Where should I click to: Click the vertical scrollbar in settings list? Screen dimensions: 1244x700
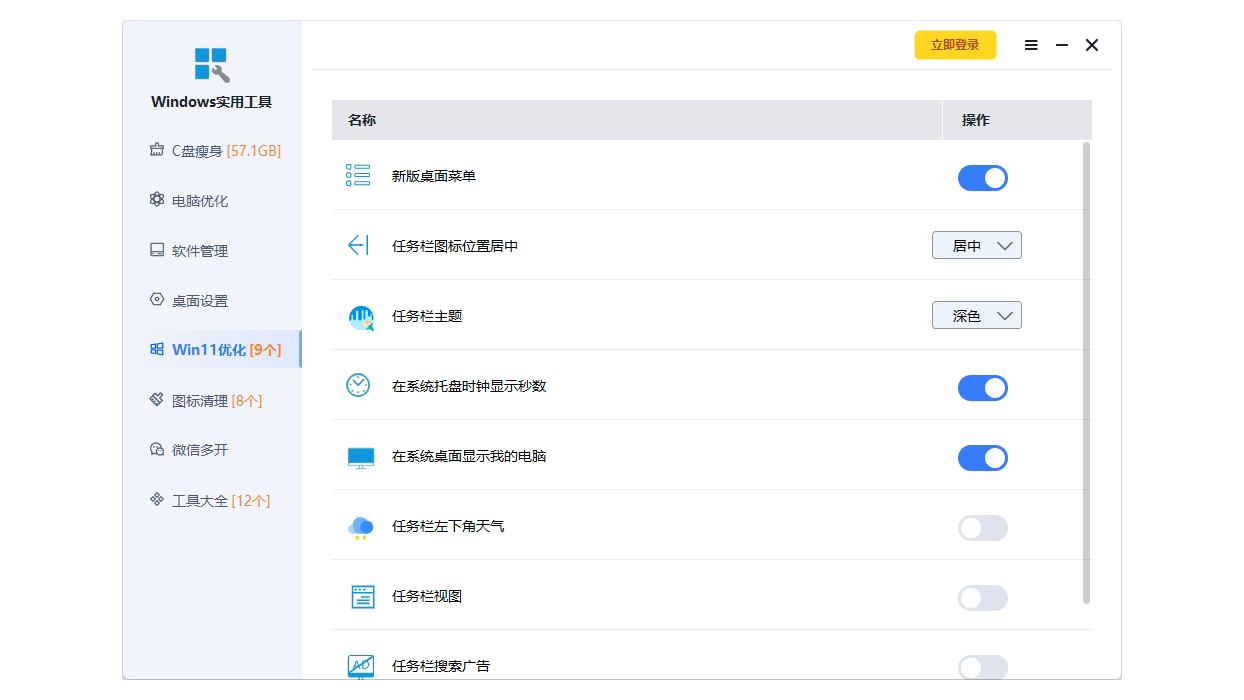[1087, 372]
